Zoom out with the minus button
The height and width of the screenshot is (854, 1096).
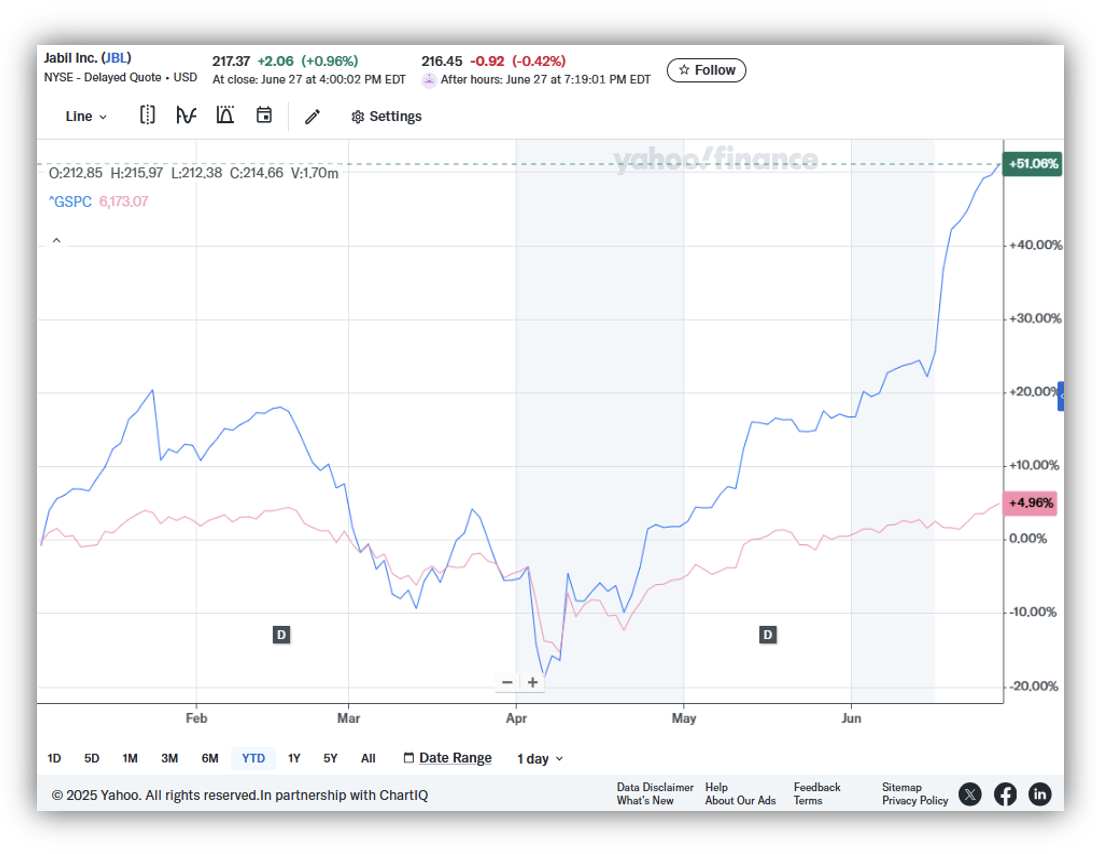(507, 682)
